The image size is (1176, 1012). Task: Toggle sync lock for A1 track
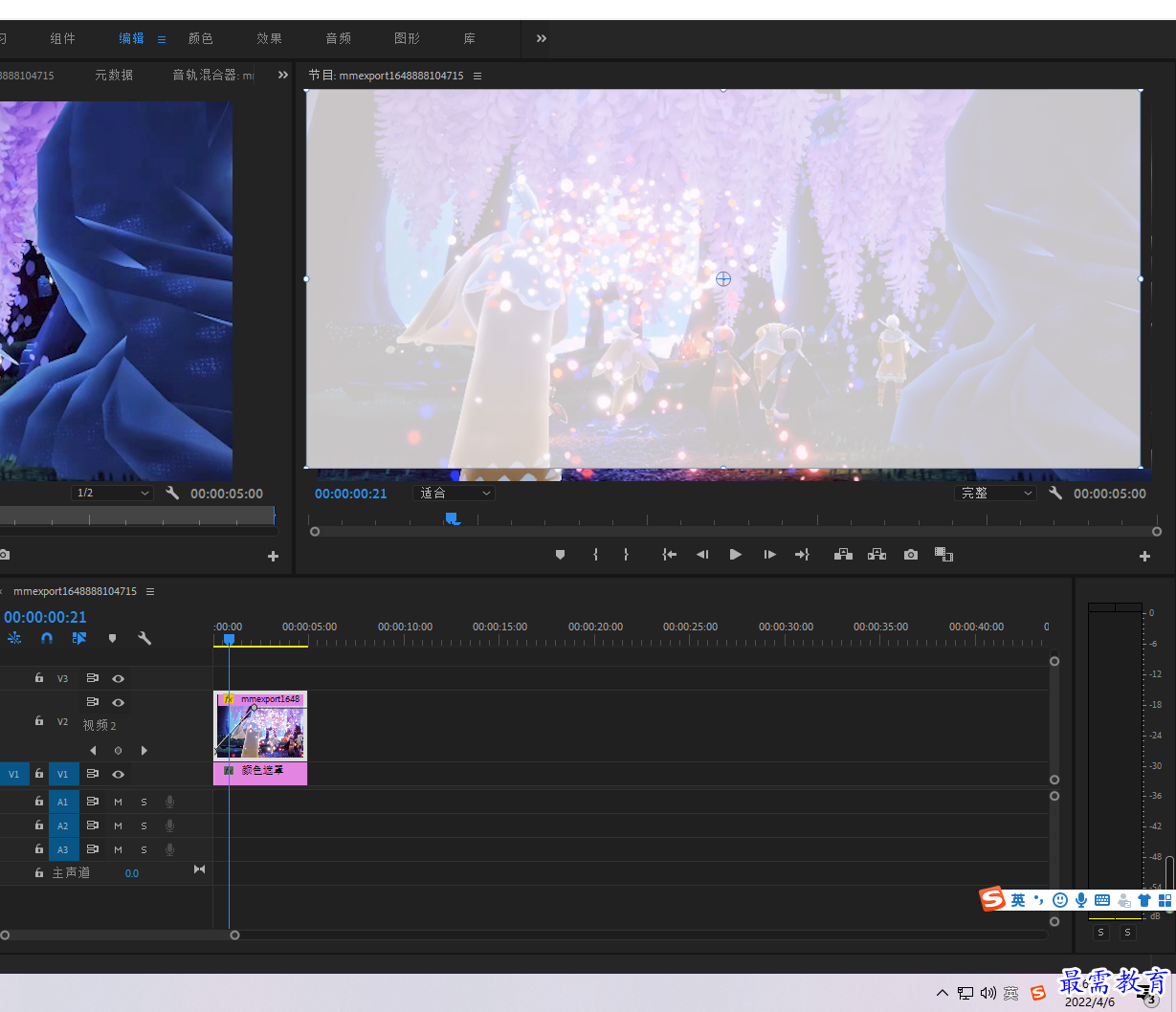[93, 802]
